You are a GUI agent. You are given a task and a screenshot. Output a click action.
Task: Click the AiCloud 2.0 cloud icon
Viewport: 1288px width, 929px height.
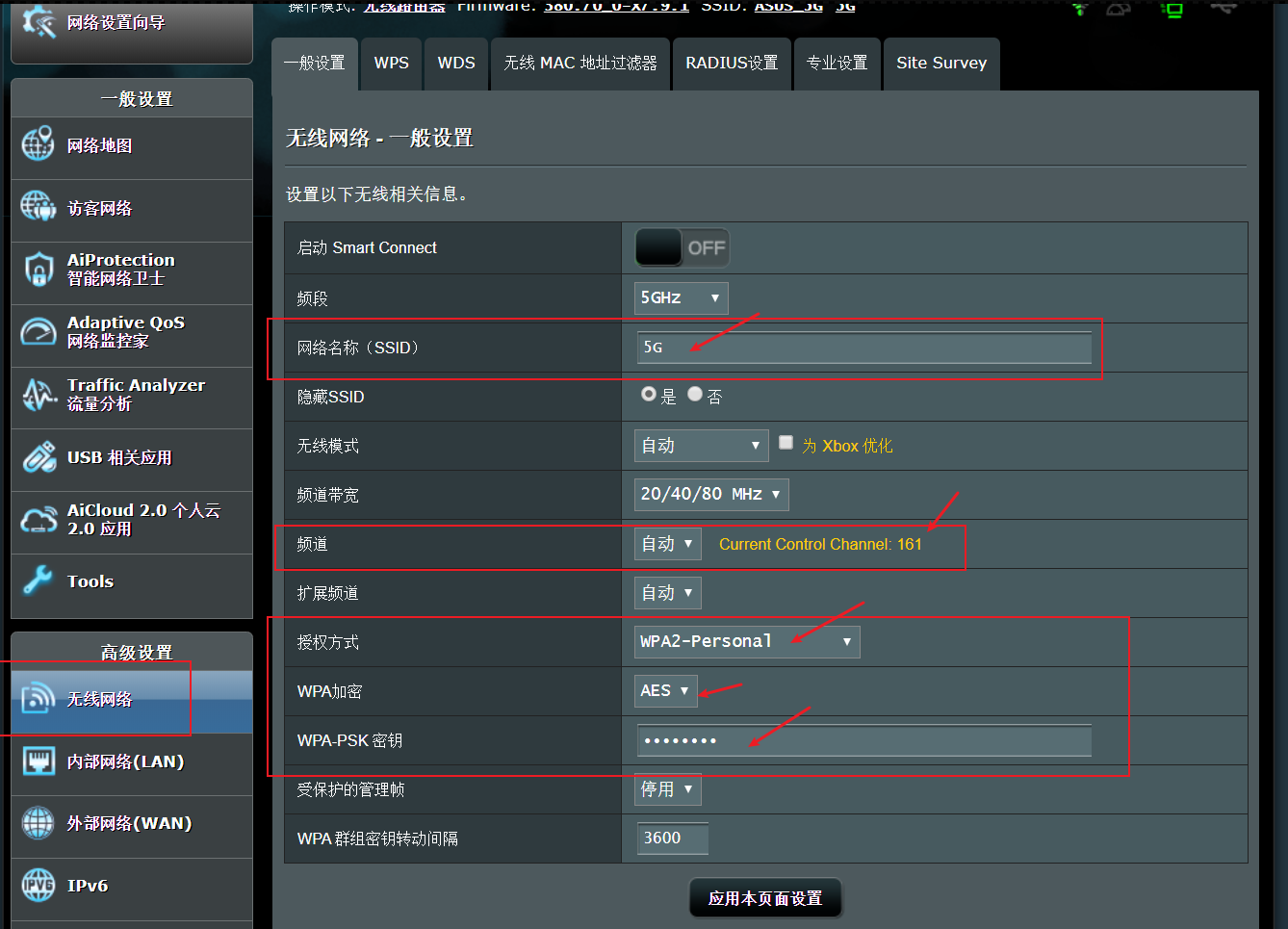point(39,520)
